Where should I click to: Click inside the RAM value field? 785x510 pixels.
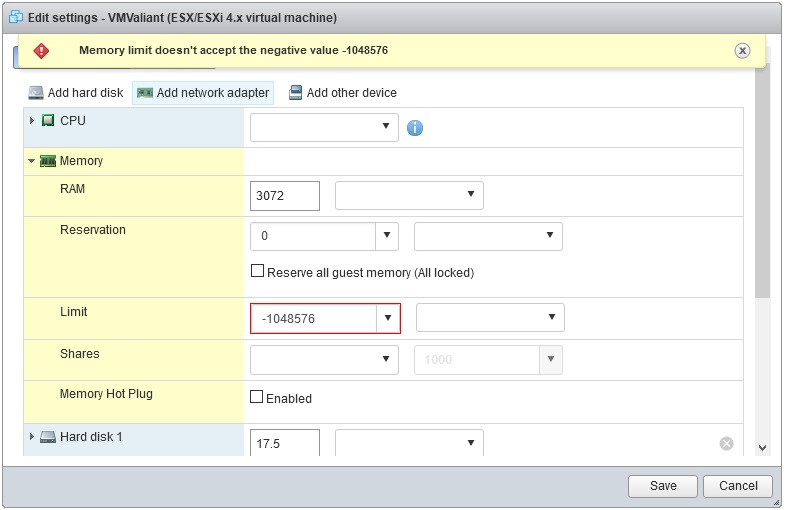[285, 196]
